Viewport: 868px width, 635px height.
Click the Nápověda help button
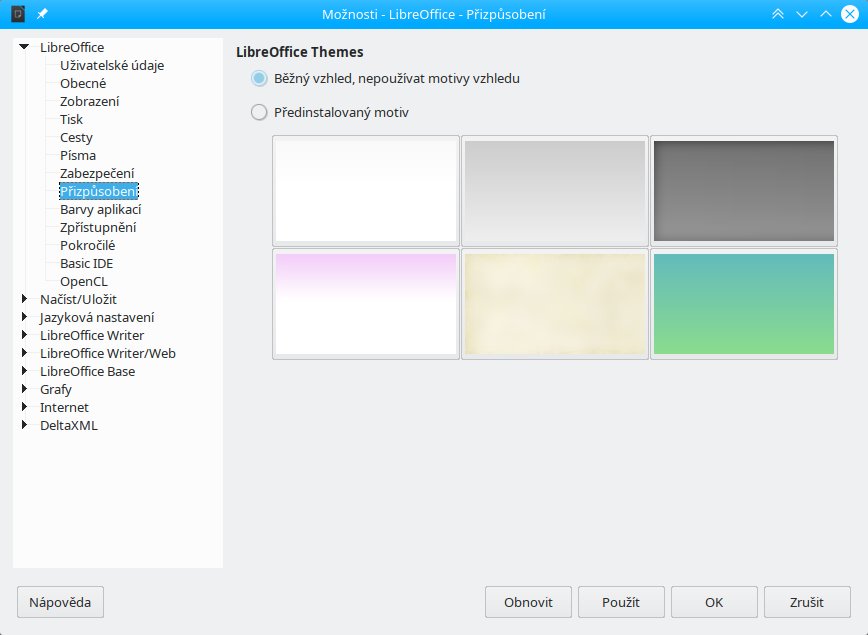click(60, 602)
